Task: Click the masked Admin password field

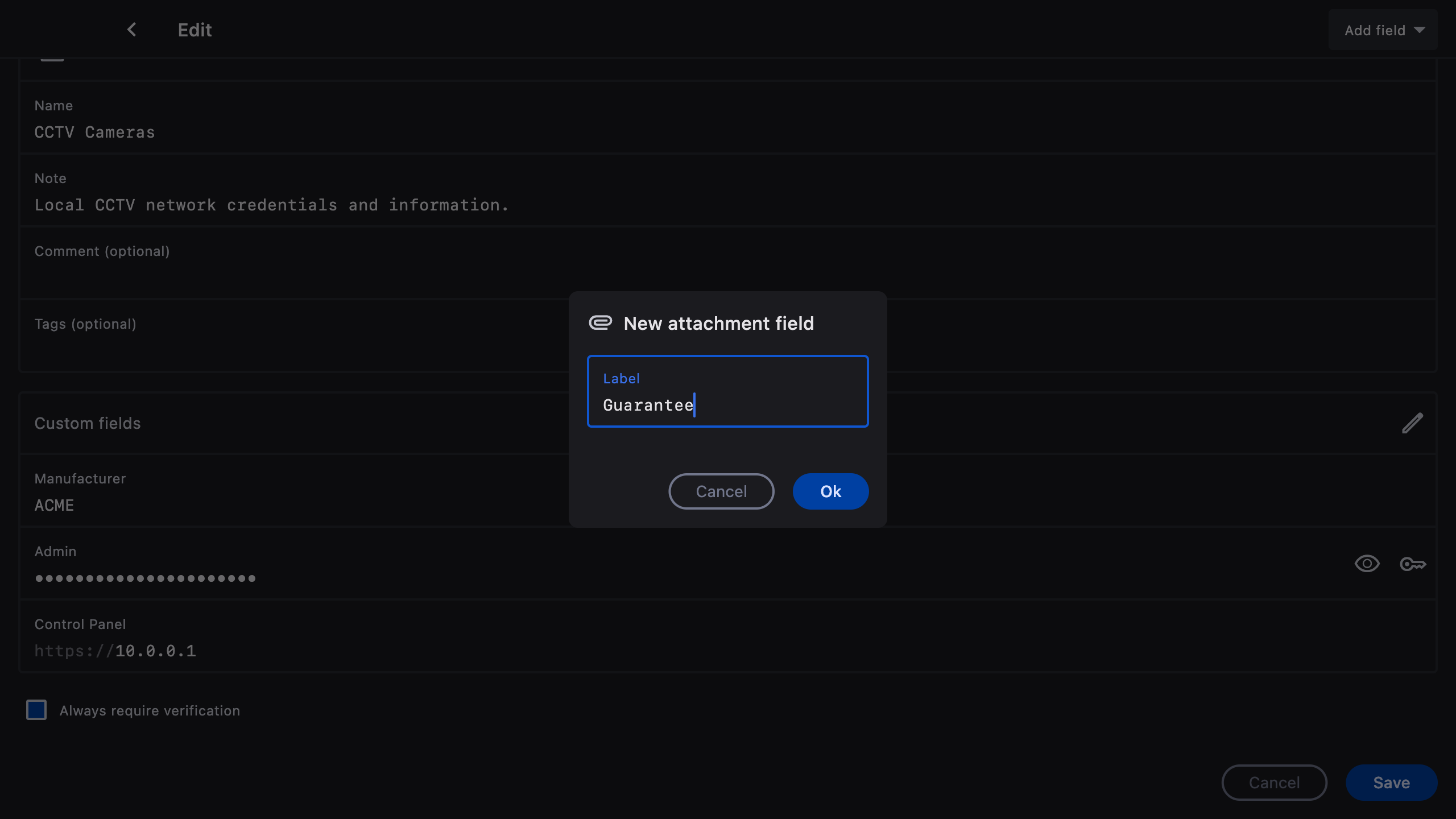Action: click(146, 578)
